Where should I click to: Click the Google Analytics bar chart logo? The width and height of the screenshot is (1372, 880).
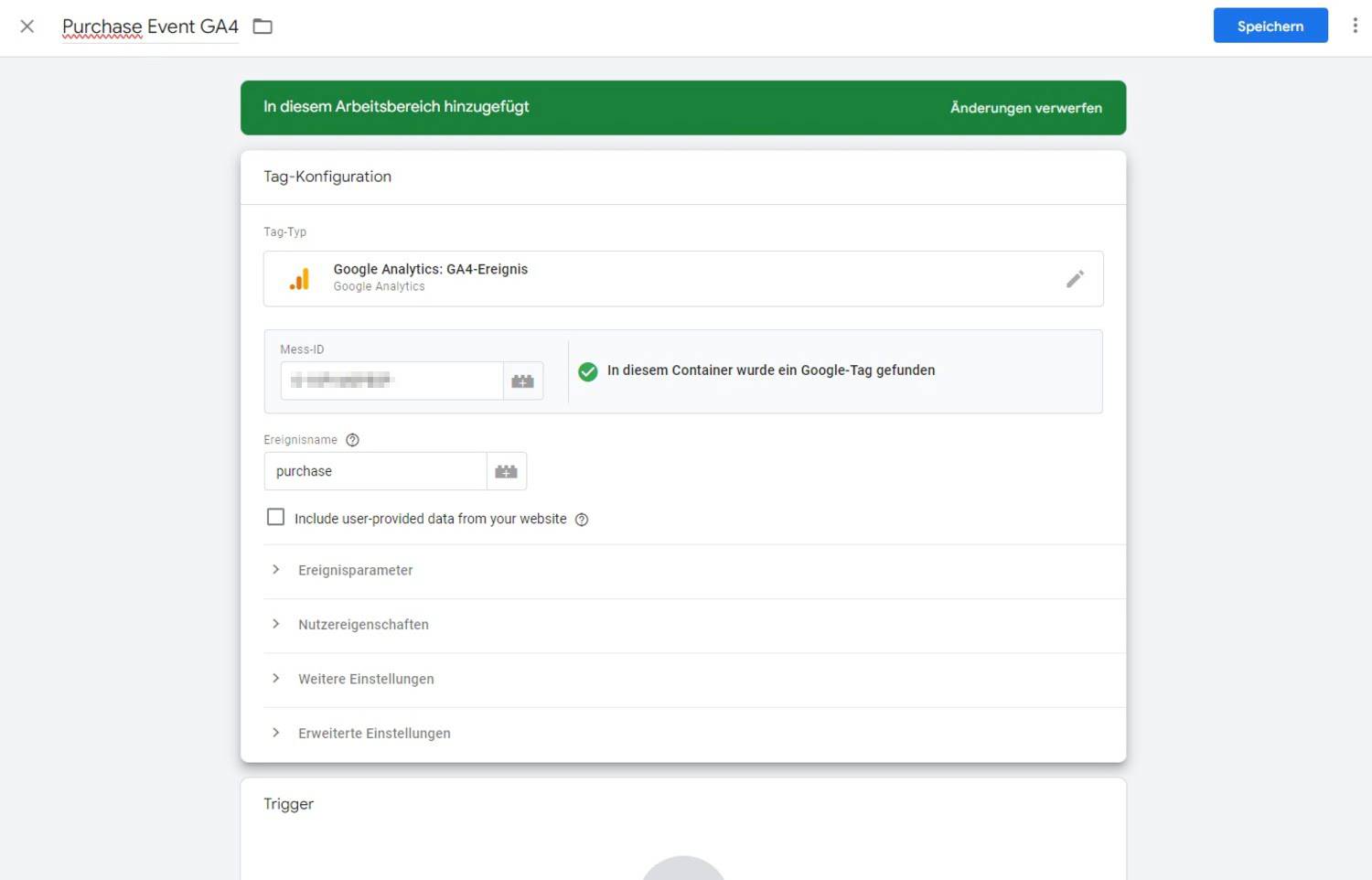299,279
